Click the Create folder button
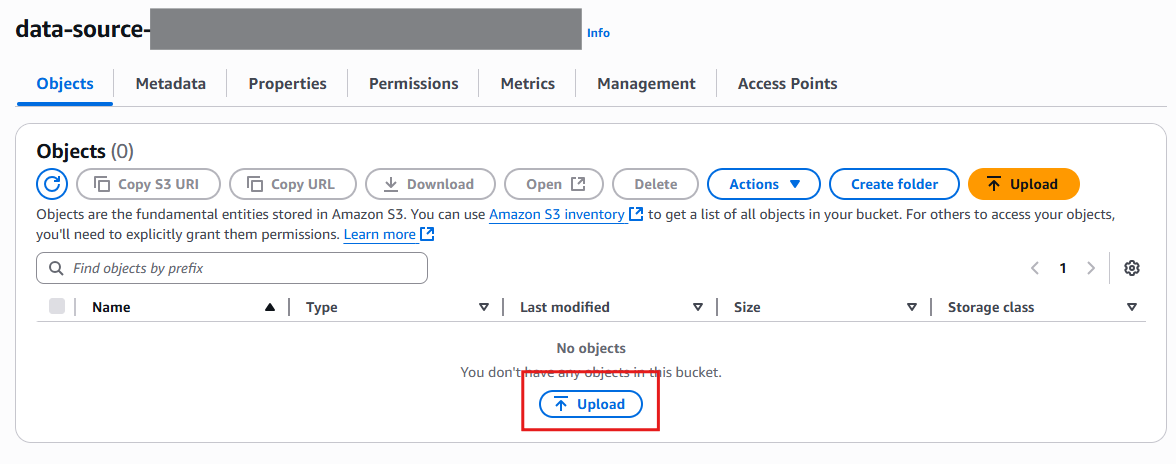This screenshot has width=1176, height=464. point(894,184)
